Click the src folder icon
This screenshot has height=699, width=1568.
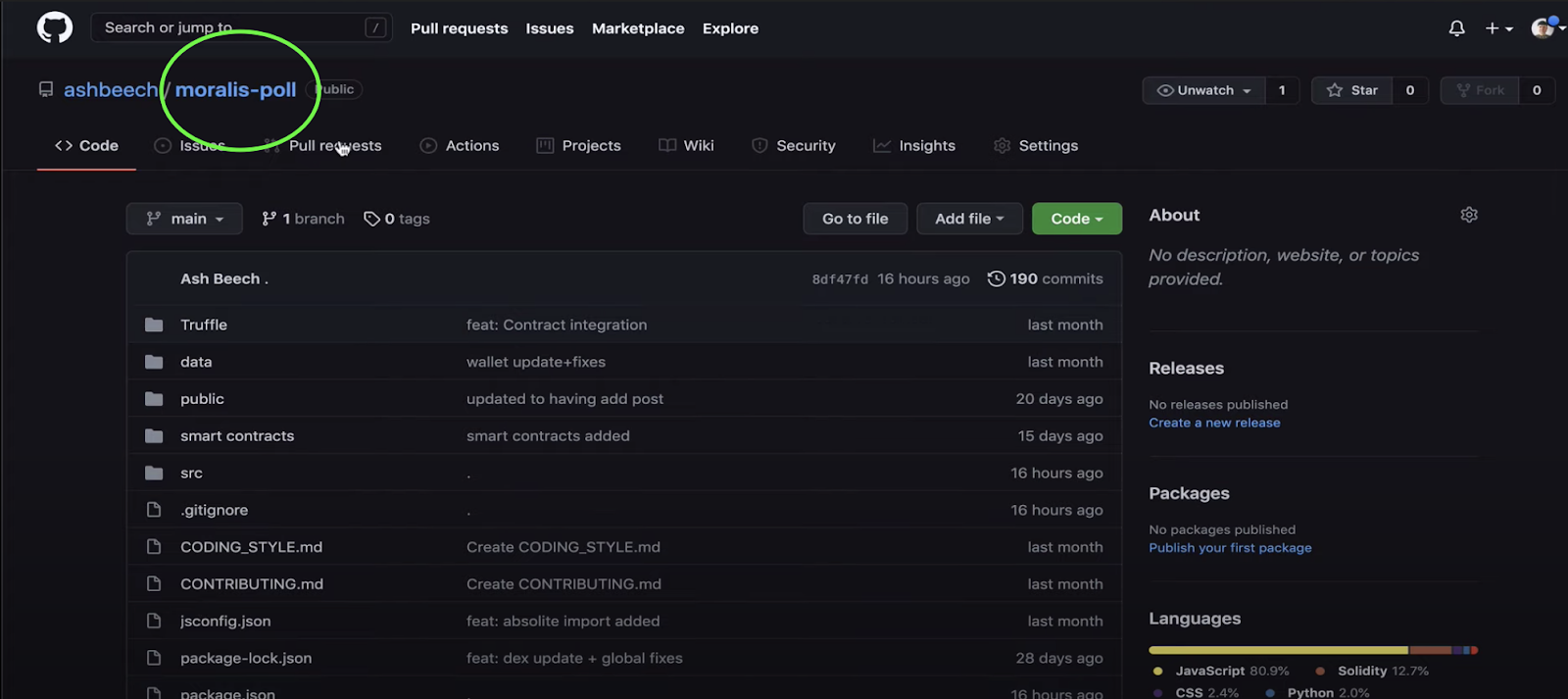pyautogui.click(x=154, y=474)
